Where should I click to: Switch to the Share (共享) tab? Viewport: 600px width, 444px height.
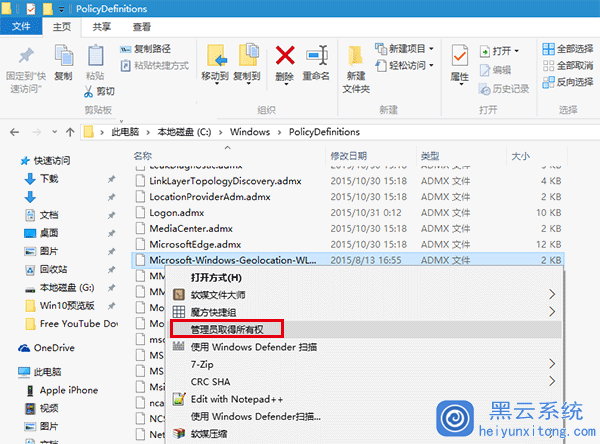point(102,27)
